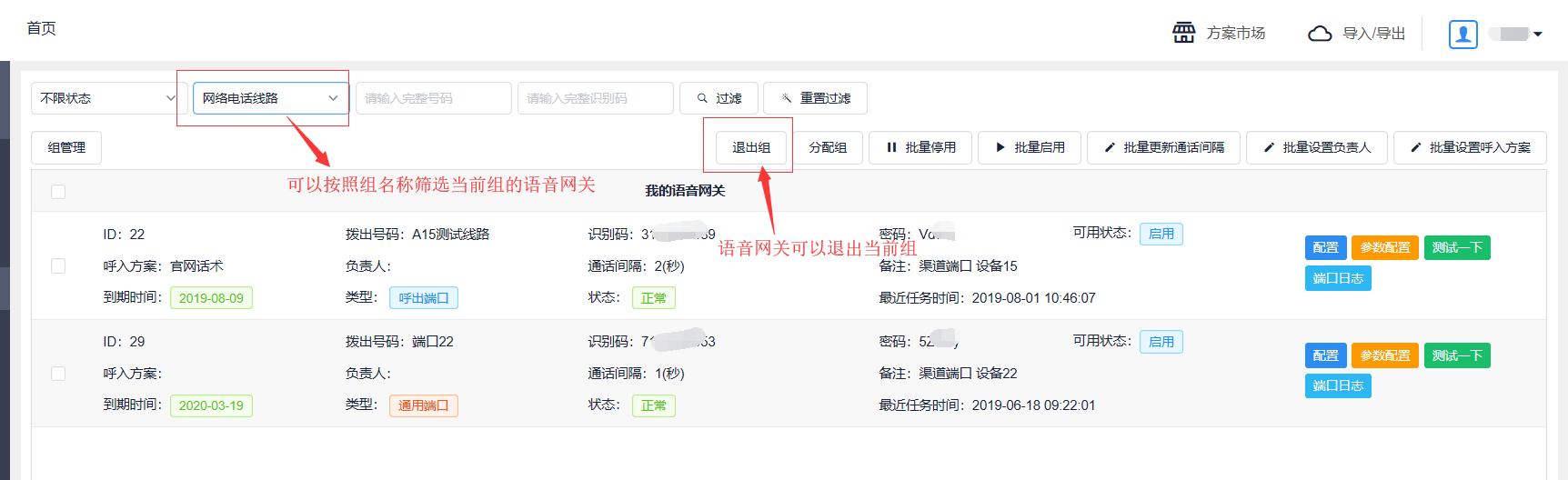Screen dimensions: 1568x480
Task: Click green 测试一下 button for ID 29
Action: pos(1456,355)
